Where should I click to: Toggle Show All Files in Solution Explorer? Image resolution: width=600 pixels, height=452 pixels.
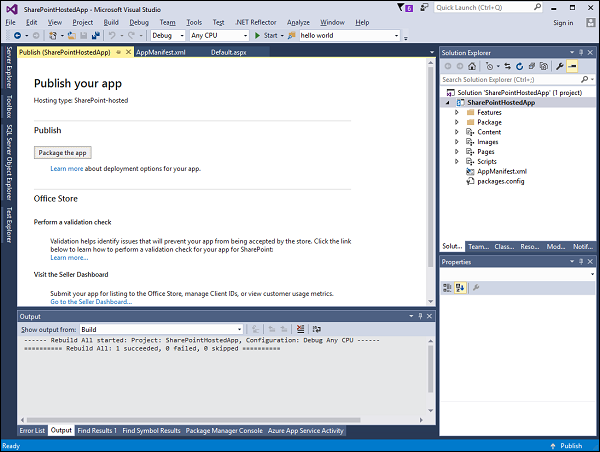click(x=542, y=66)
